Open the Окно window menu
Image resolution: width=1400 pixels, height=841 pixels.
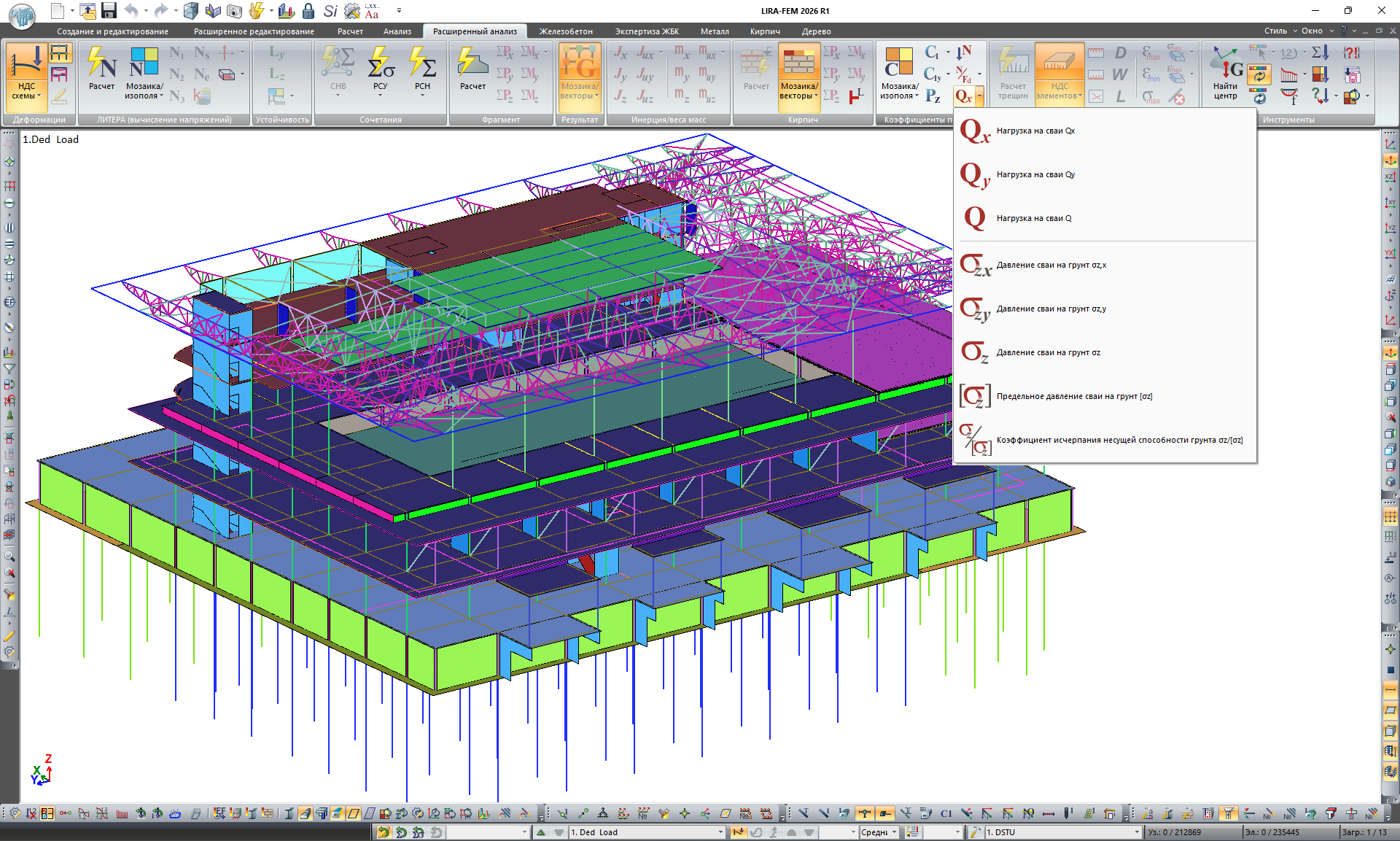pos(1312,31)
